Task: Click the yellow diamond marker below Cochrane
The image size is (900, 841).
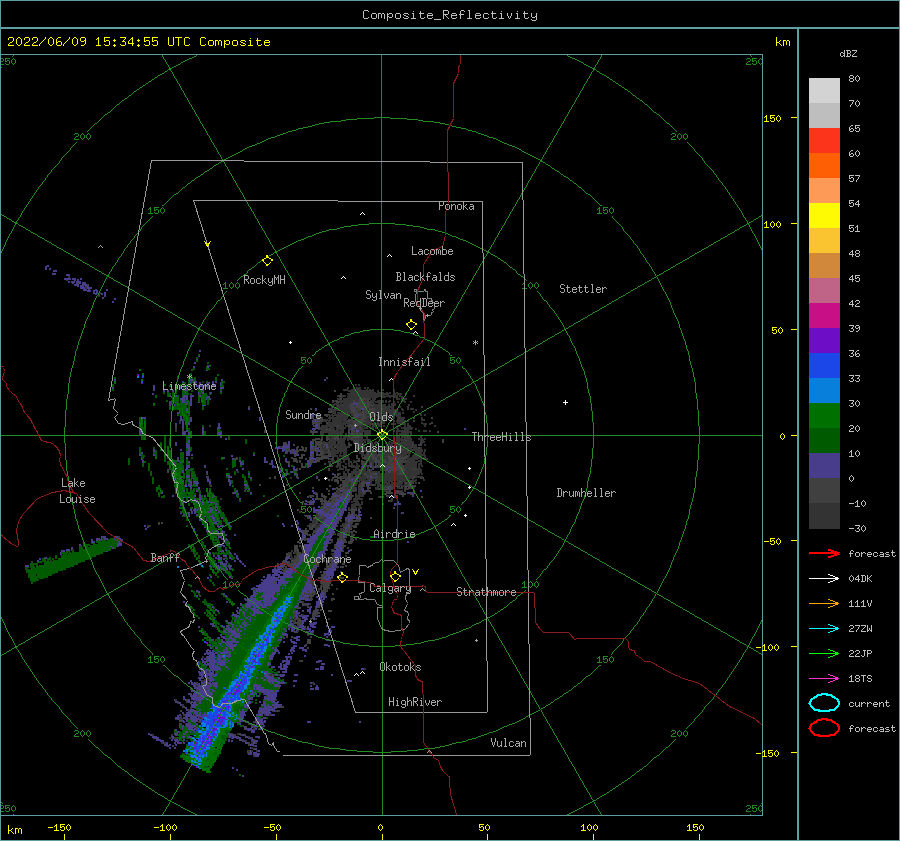Action: click(343, 577)
